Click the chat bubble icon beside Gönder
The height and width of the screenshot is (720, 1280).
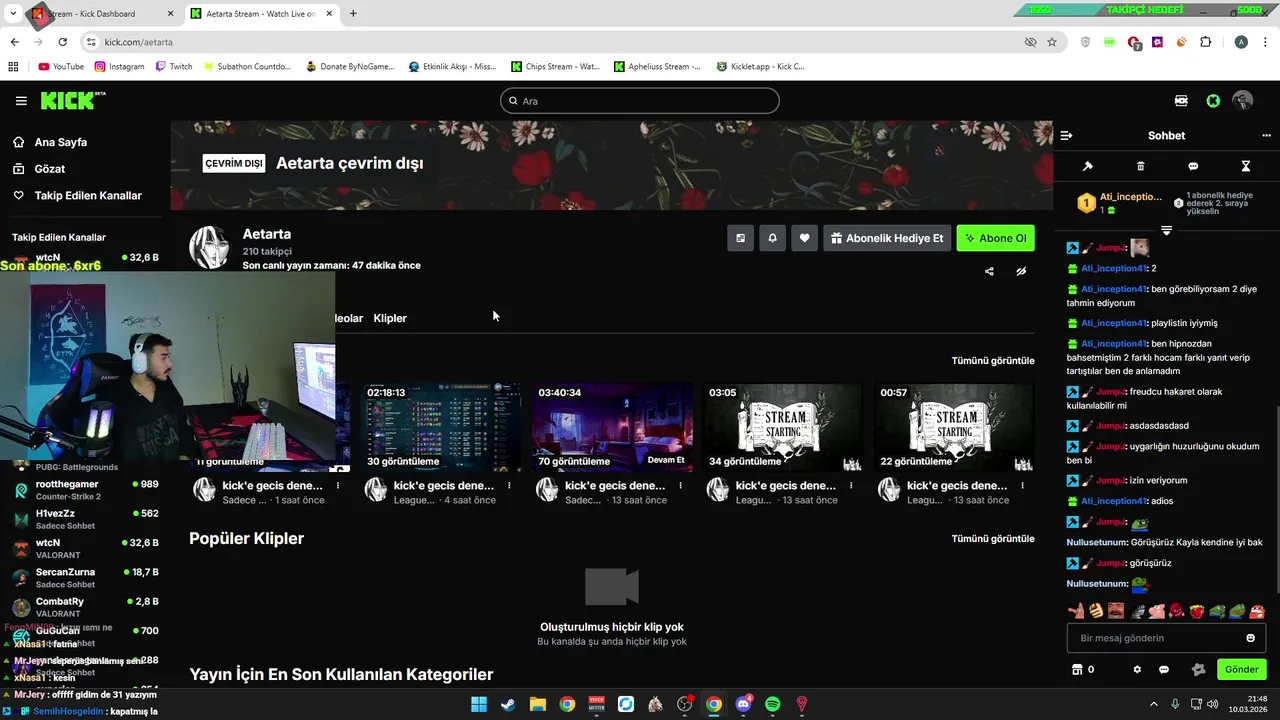pos(1164,669)
